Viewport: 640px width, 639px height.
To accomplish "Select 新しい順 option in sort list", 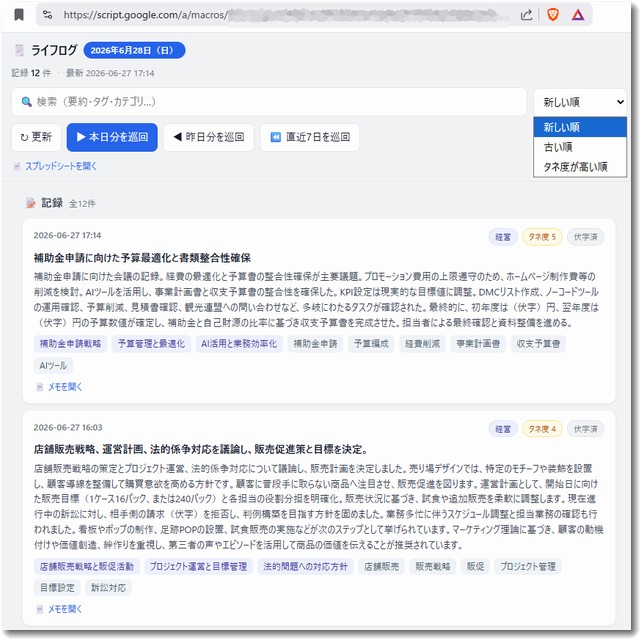I will 580,127.
